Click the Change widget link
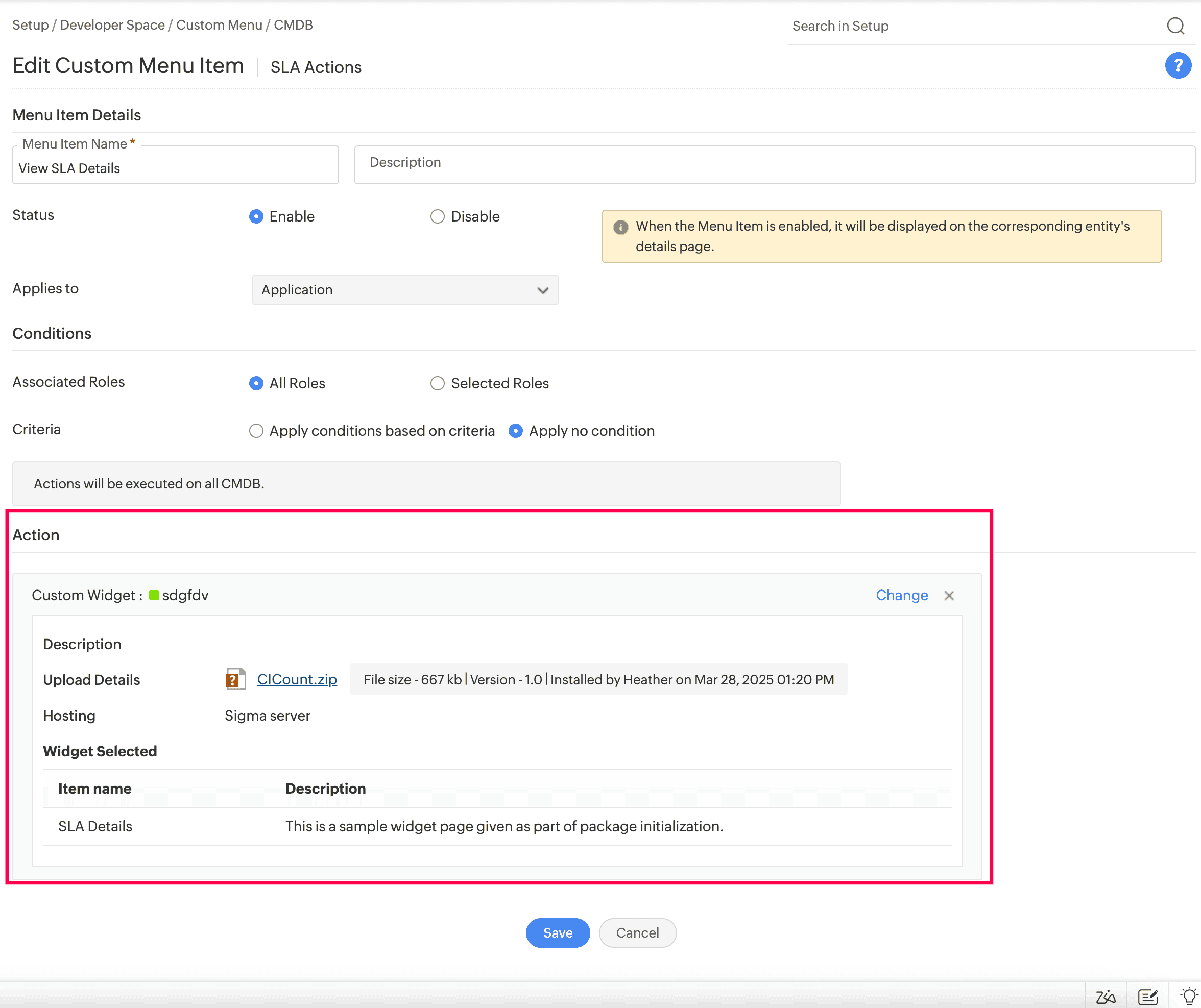Viewport: 1201px width, 1008px height. [901, 595]
